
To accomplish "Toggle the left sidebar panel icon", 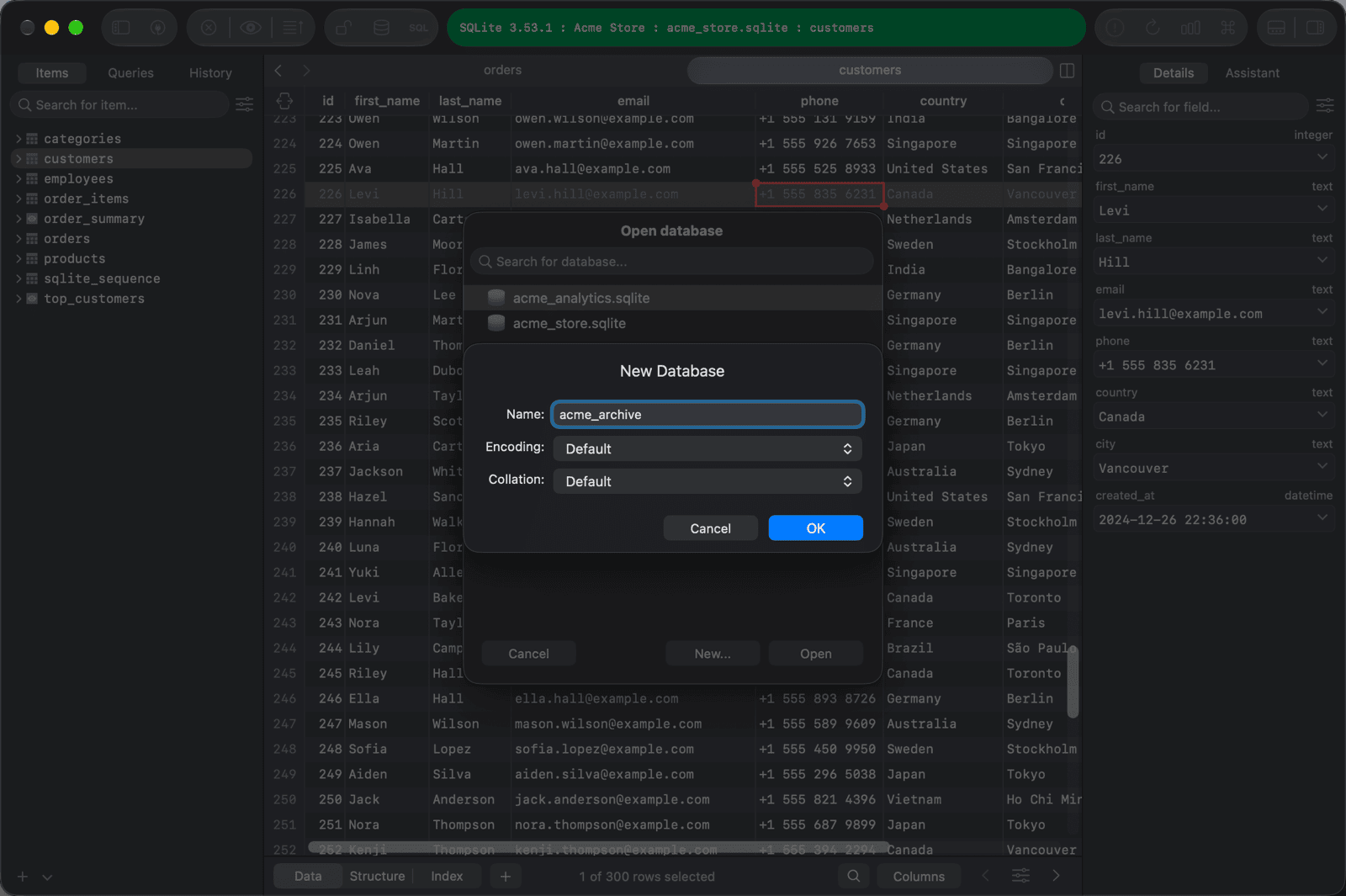I will (121, 28).
